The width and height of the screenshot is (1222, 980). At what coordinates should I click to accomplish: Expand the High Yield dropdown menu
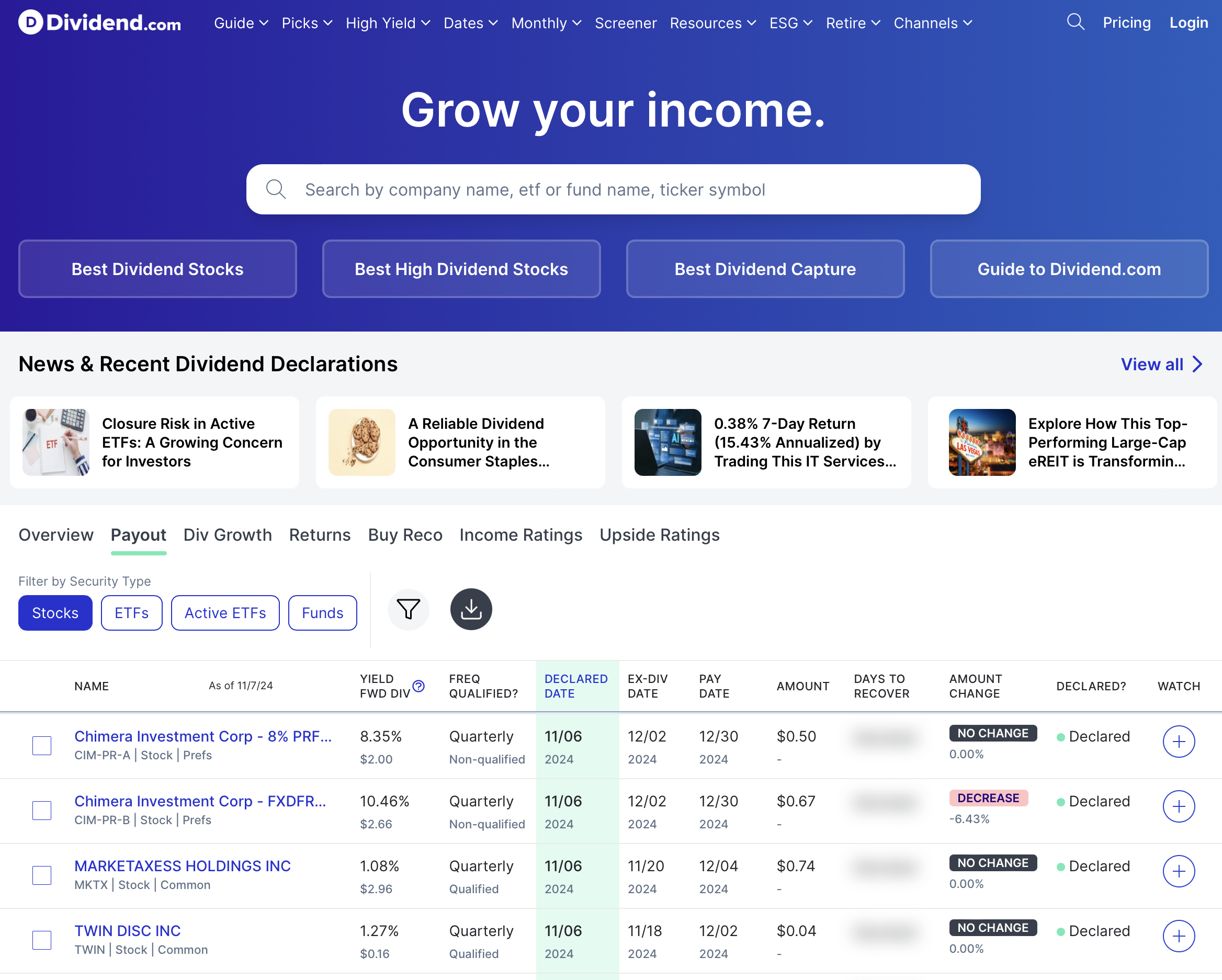click(x=388, y=23)
